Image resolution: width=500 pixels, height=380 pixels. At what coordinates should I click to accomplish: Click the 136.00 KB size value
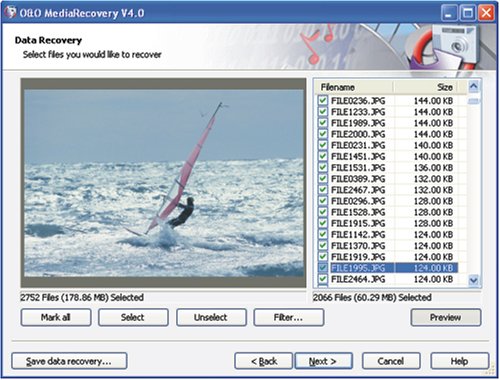click(x=433, y=168)
